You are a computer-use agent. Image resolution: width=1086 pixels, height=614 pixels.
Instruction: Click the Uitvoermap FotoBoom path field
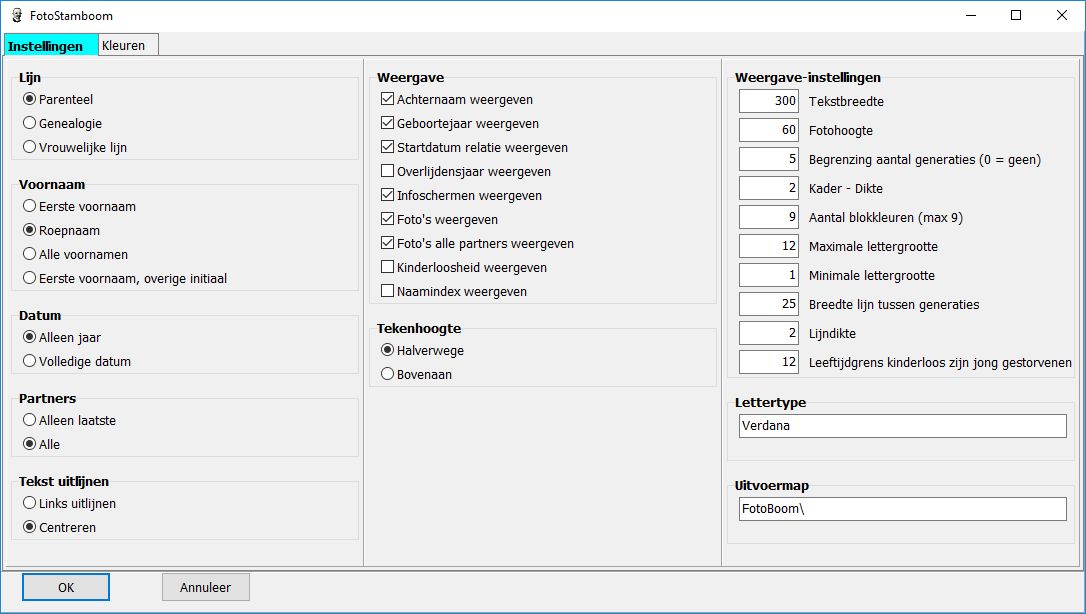pyautogui.click(x=901, y=509)
